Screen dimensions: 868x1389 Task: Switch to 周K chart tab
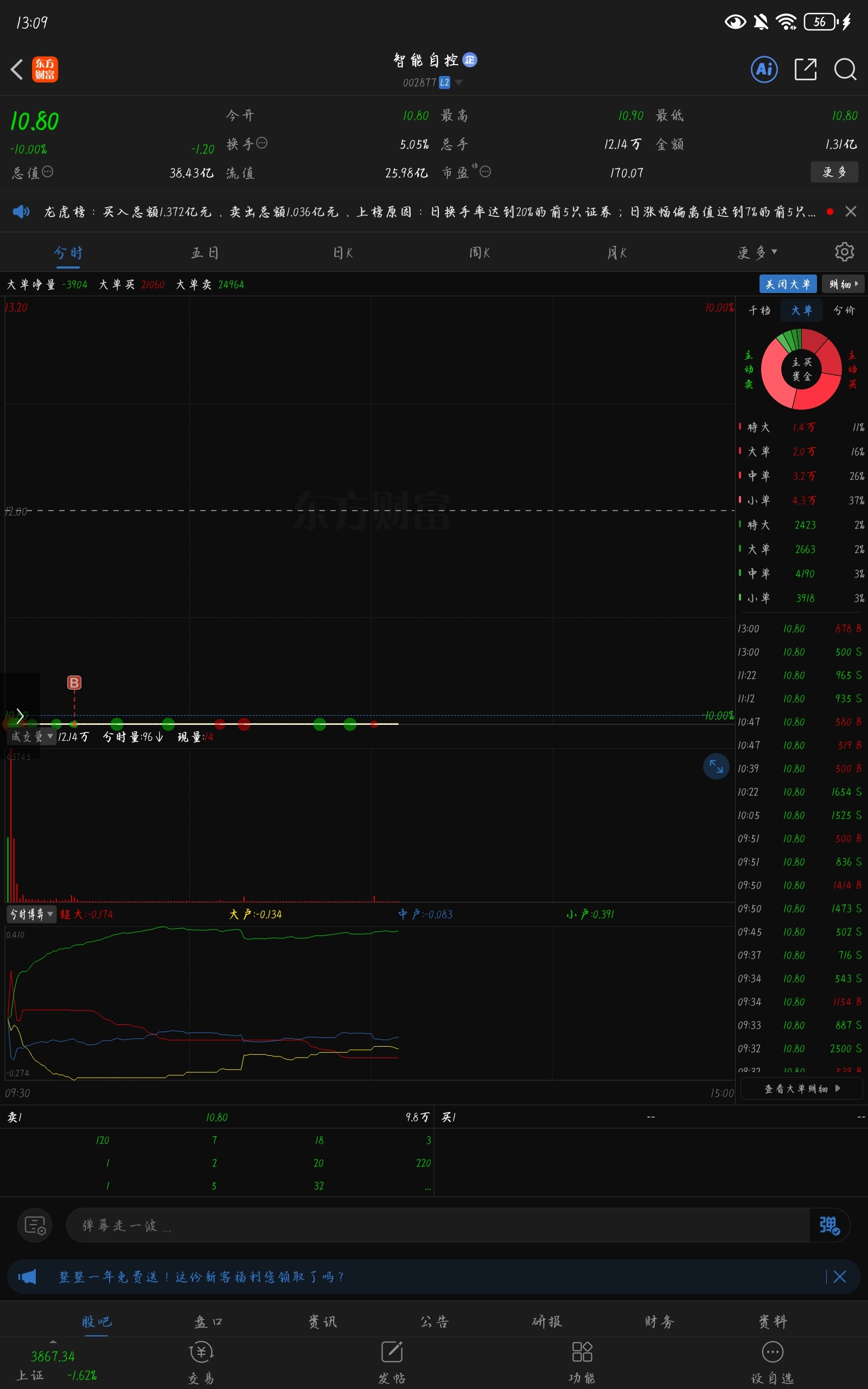click(480, 252)
